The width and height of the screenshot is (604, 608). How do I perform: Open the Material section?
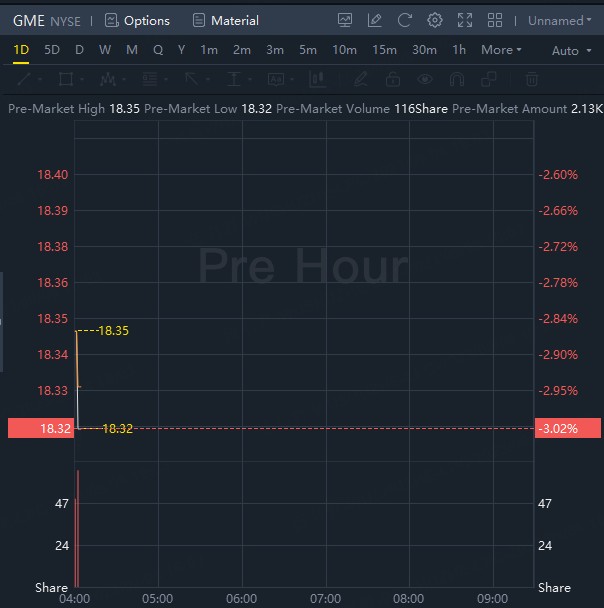point(225,20)
